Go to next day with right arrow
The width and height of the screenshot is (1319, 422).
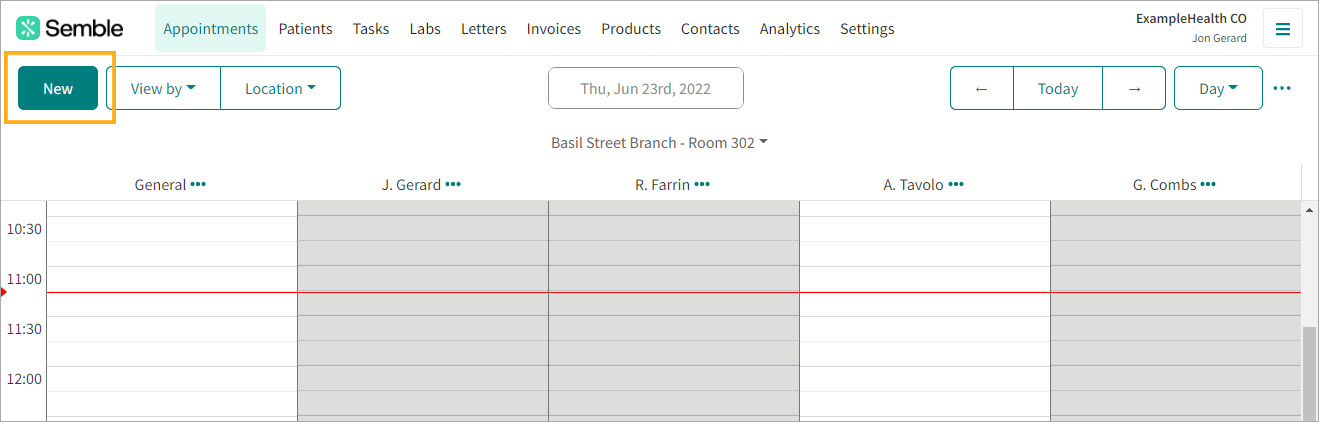pyautogui.click(x=1134, y=88)
